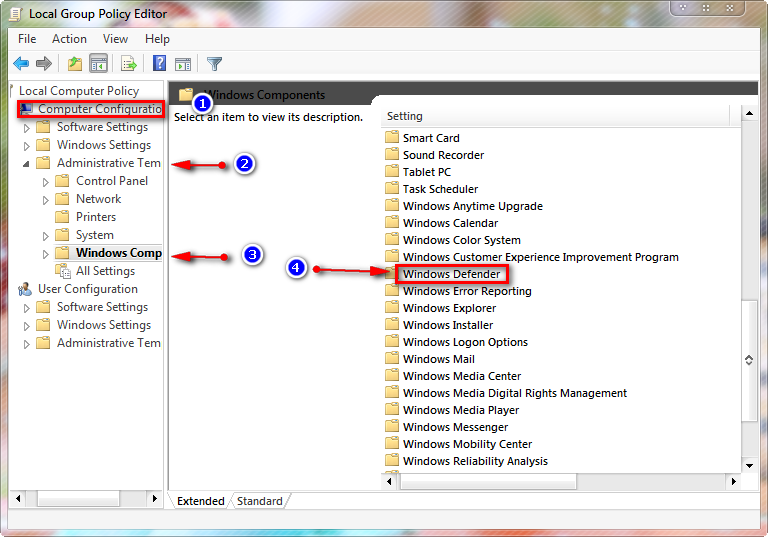Screen dimensions: 768x537
Task: Click the Local Group Policy Editor title icon
Action: (x=15, y=14)
